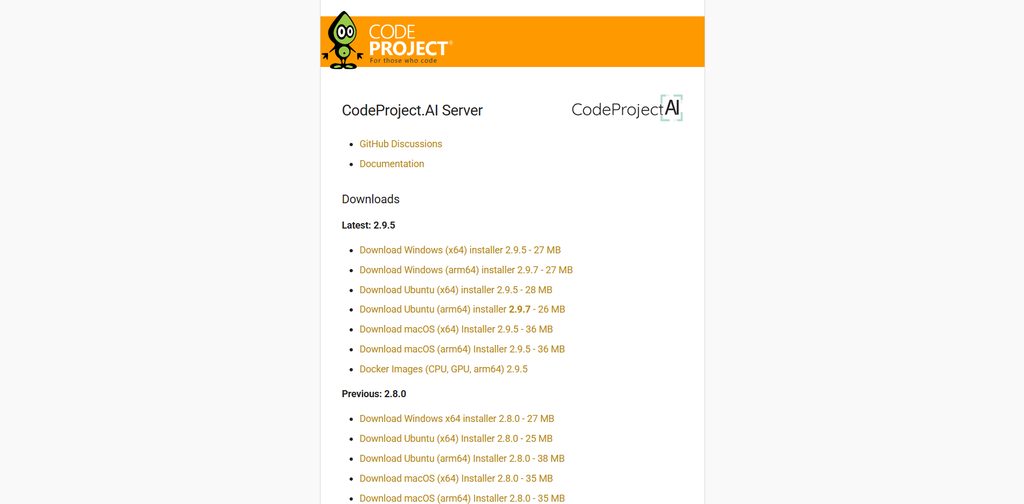Image resolution: width=1024 pixels, height=504 pixels.
Task: Click the CodeProject.AI logo image
Action: 627,108
